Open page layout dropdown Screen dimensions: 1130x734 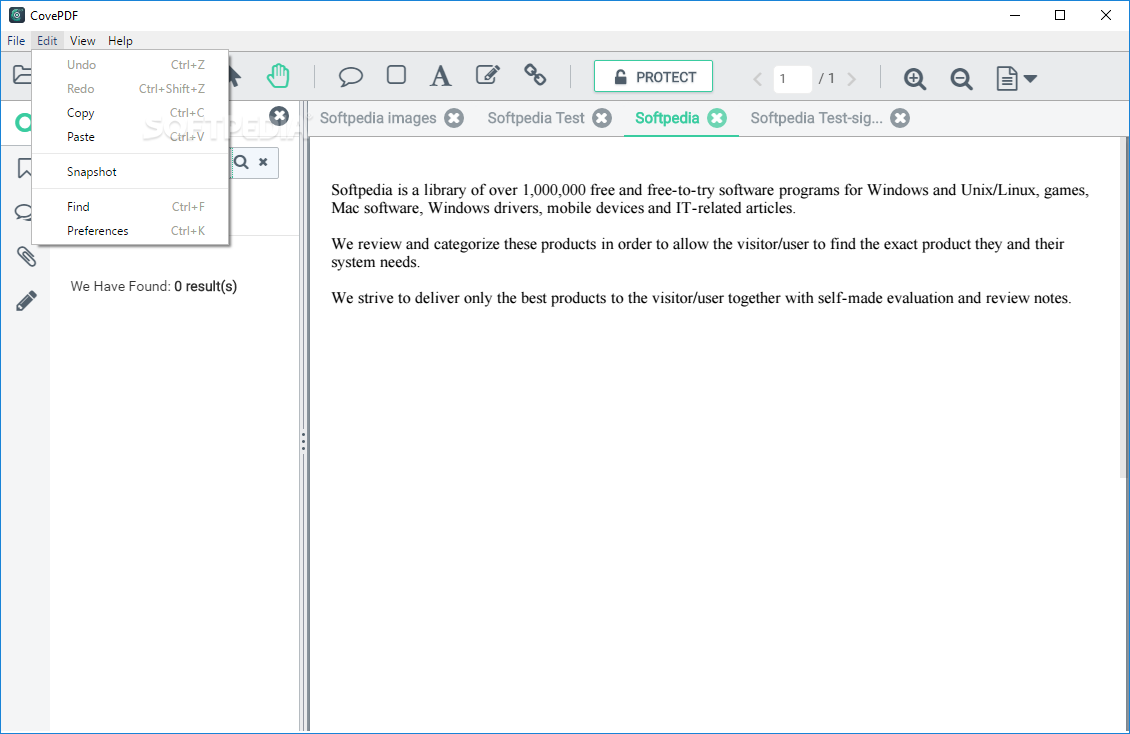tap(1016, 79)
